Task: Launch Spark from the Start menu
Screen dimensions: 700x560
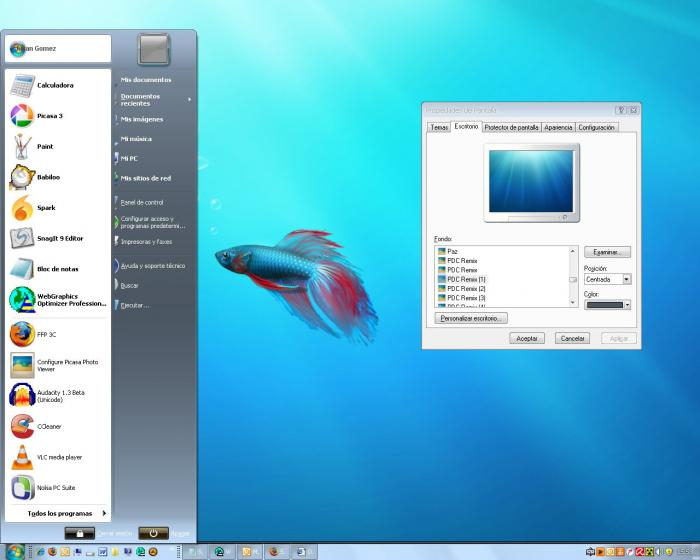Action: tap(58, 208)
